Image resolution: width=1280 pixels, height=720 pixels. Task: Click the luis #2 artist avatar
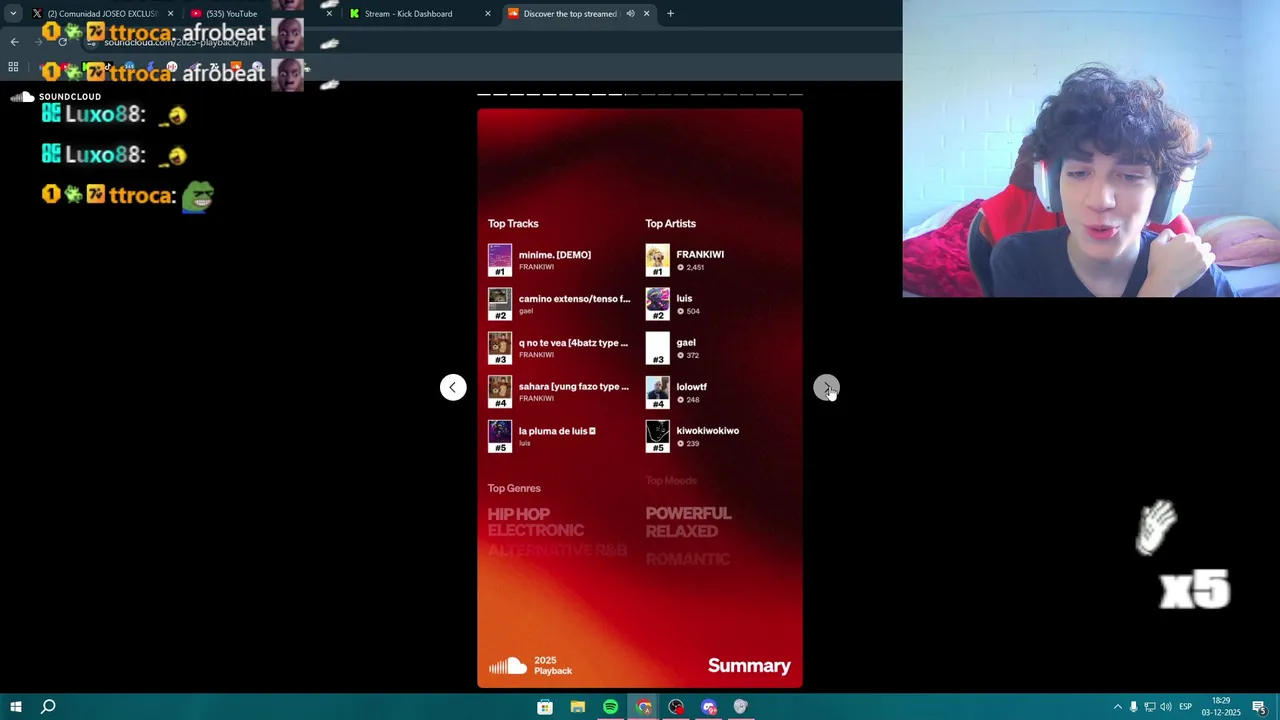coord(658,304)
